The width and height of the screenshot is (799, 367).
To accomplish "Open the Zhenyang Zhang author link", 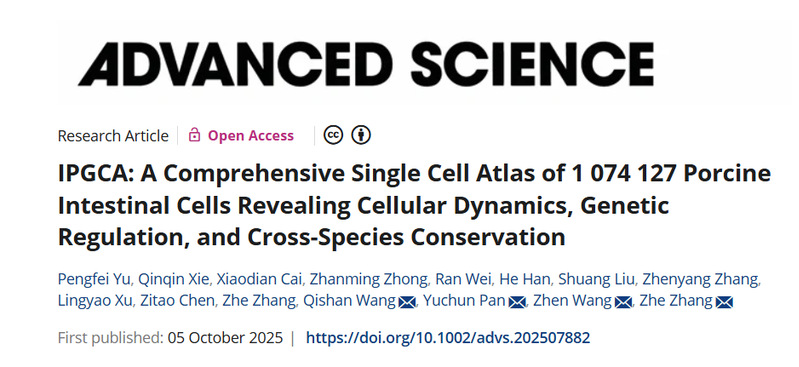I will (x=701, y=280).
